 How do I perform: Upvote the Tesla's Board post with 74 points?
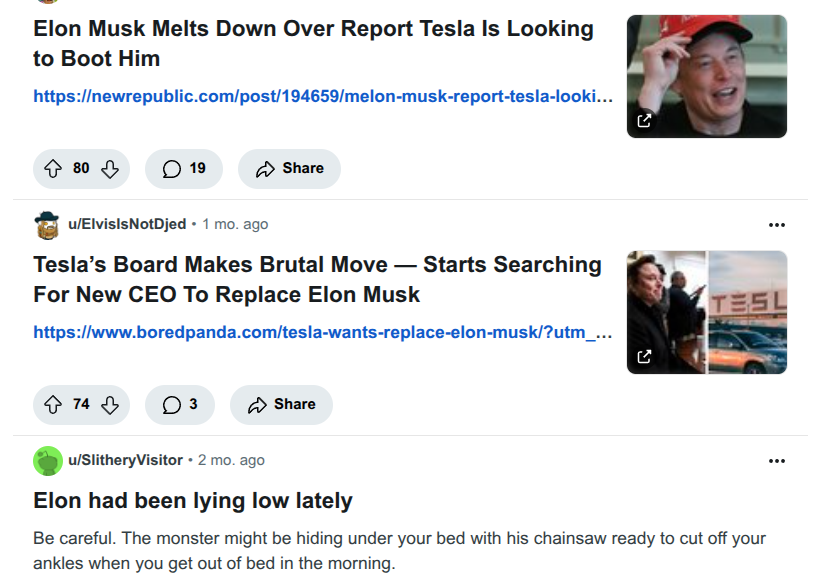tap(53, 405)
